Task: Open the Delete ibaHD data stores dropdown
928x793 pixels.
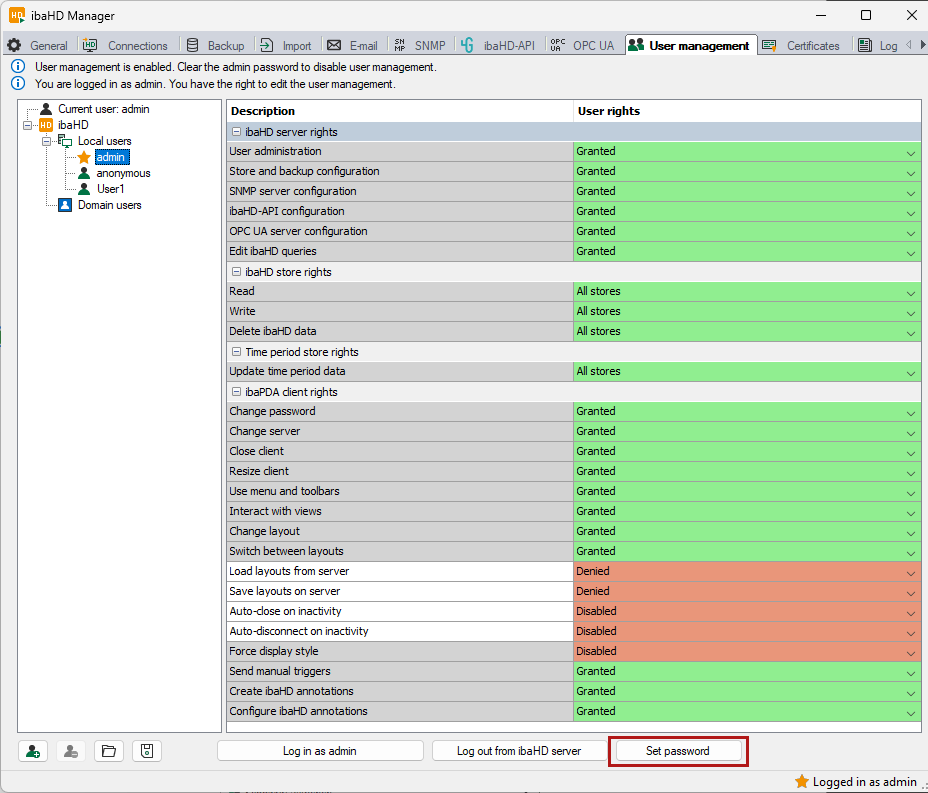Action: pyautogui.click(x=910, y=332)
